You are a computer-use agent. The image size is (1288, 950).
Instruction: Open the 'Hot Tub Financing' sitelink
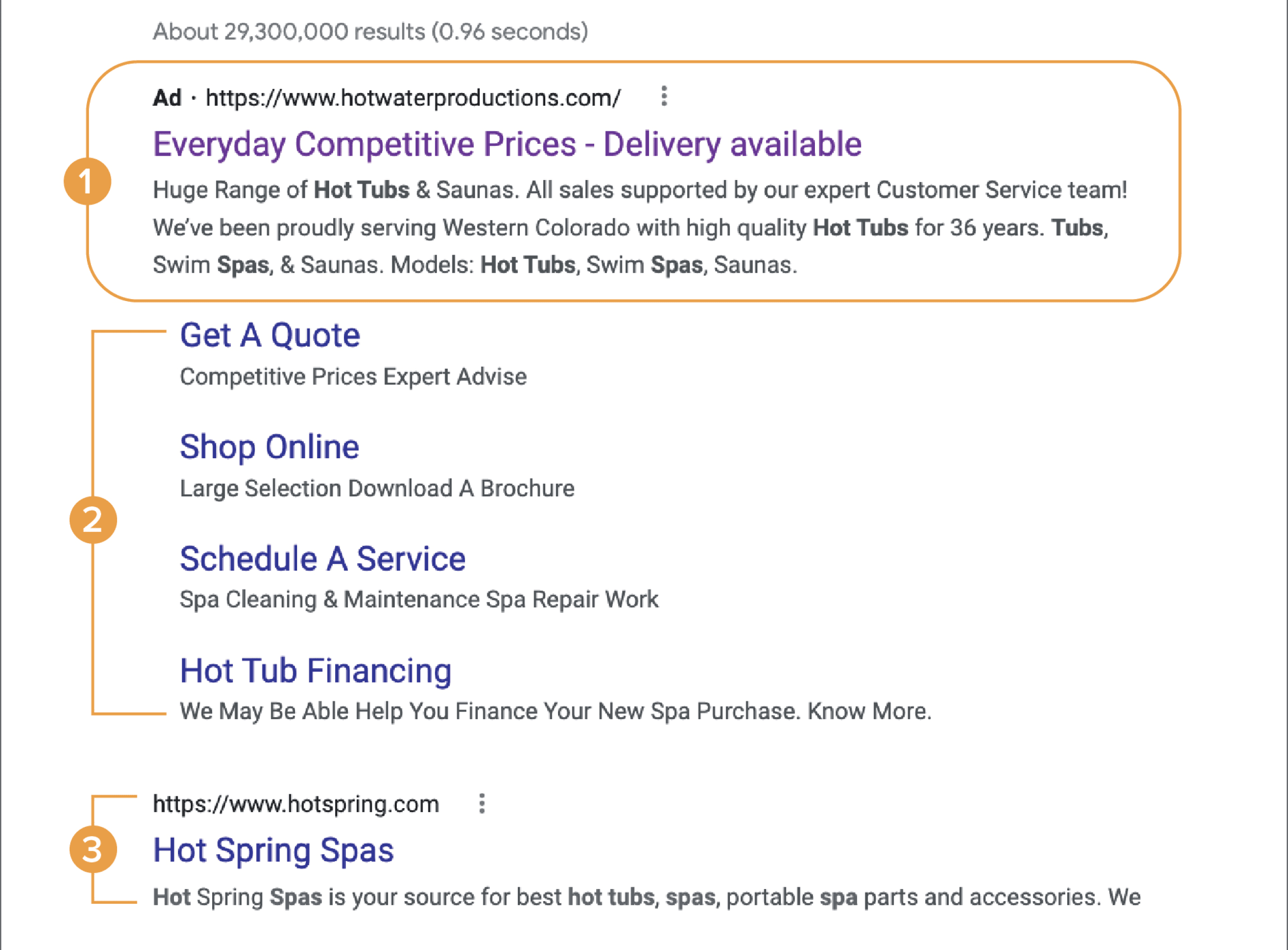[x=315, y=670]
